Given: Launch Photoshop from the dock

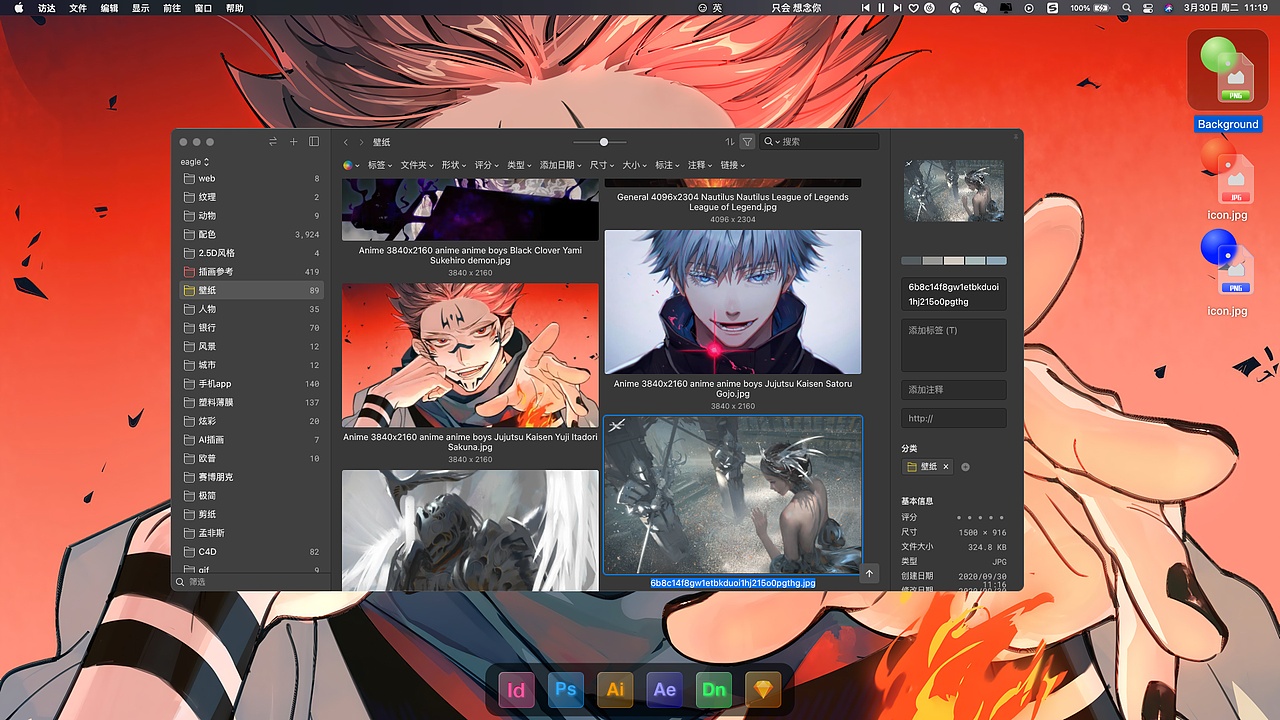Looking at the screenshot, I should [566, 690].
